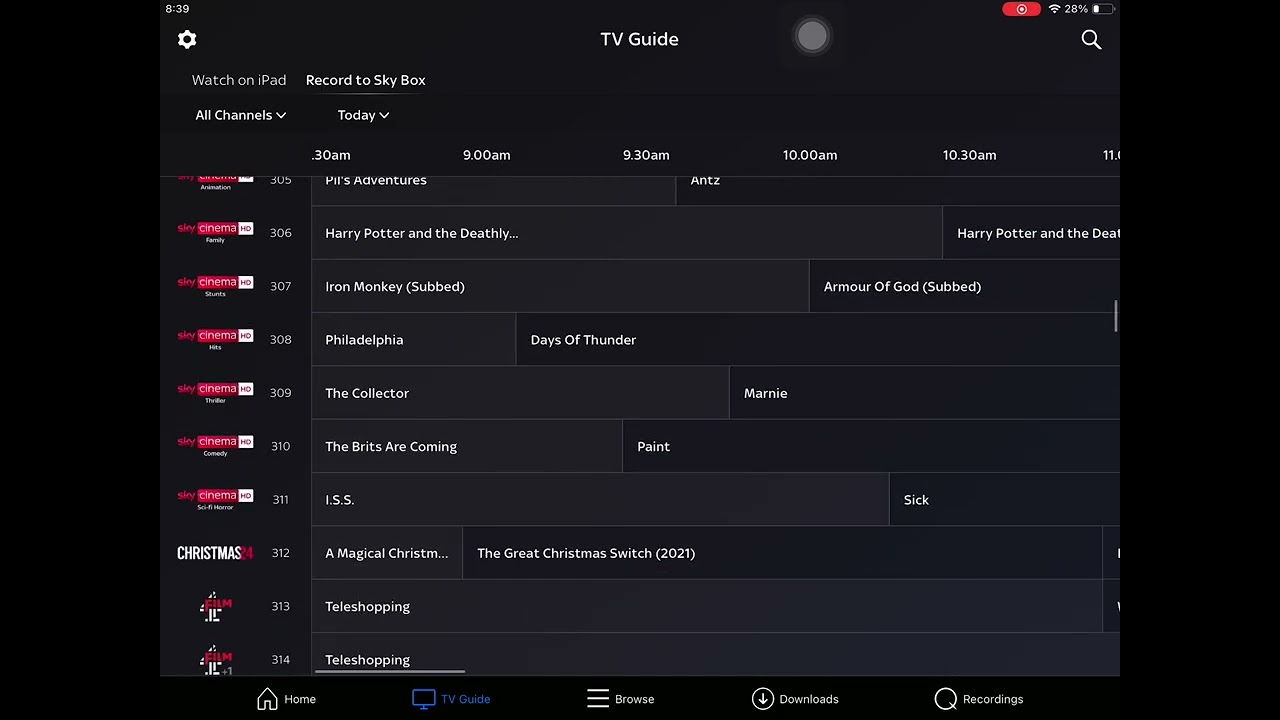Screen dimensions: 1280x720
Task: Tap the 10.30am time marker
Action: click(x=969, y=155)
